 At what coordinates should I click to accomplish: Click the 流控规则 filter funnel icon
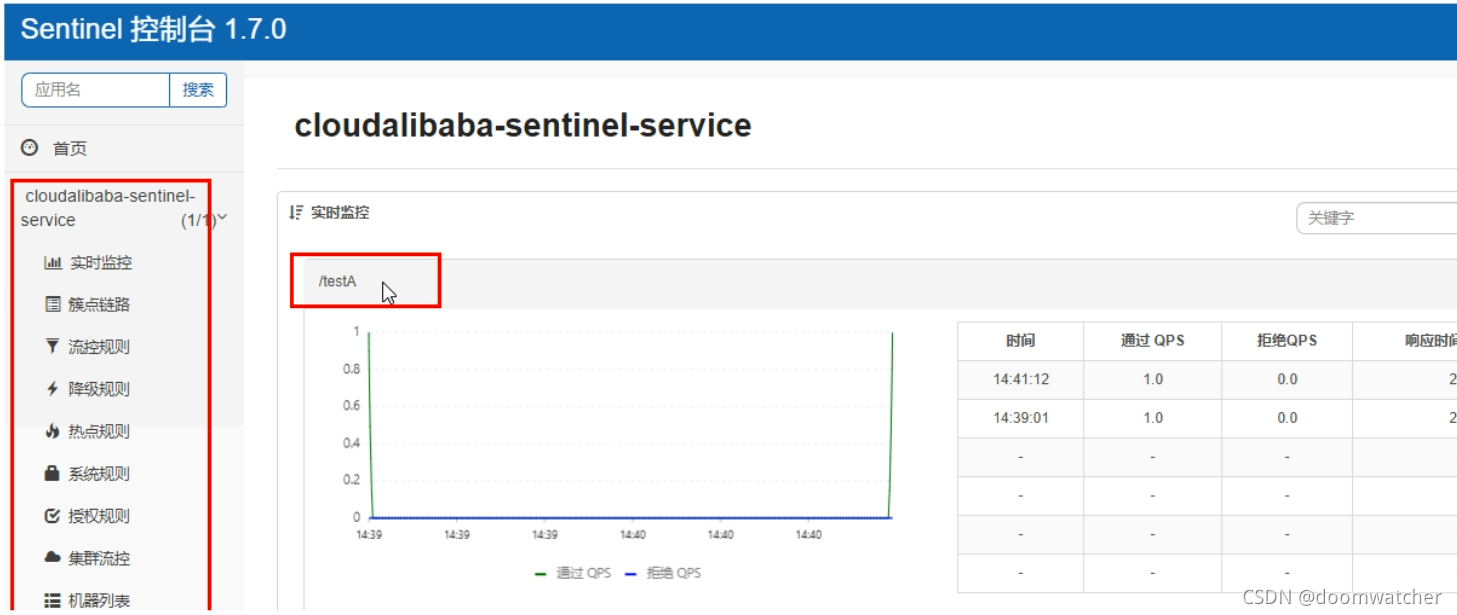pyautogui.click(x=53, y=347)
